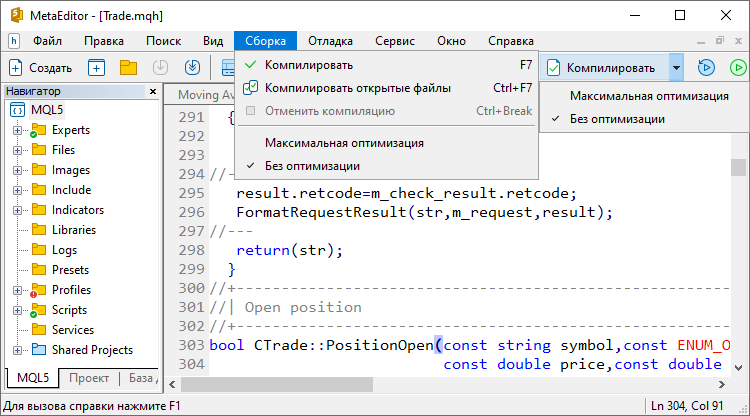This screenshot has width=750, height=416.
Task: Open the yellow folder toolbar icon
Action: tap(128, 68)
